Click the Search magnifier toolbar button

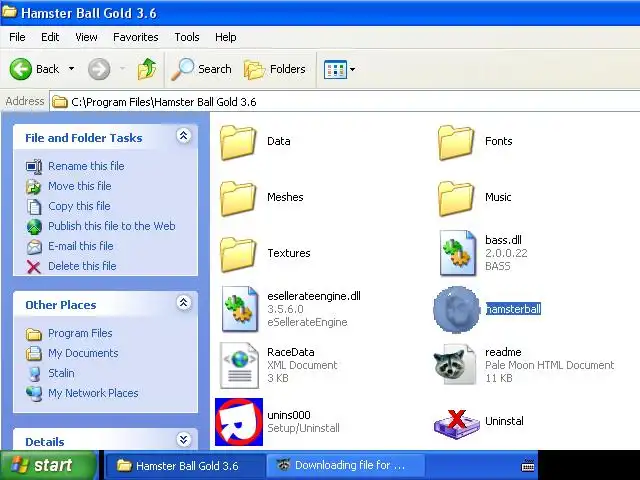(x=201, y=69)
